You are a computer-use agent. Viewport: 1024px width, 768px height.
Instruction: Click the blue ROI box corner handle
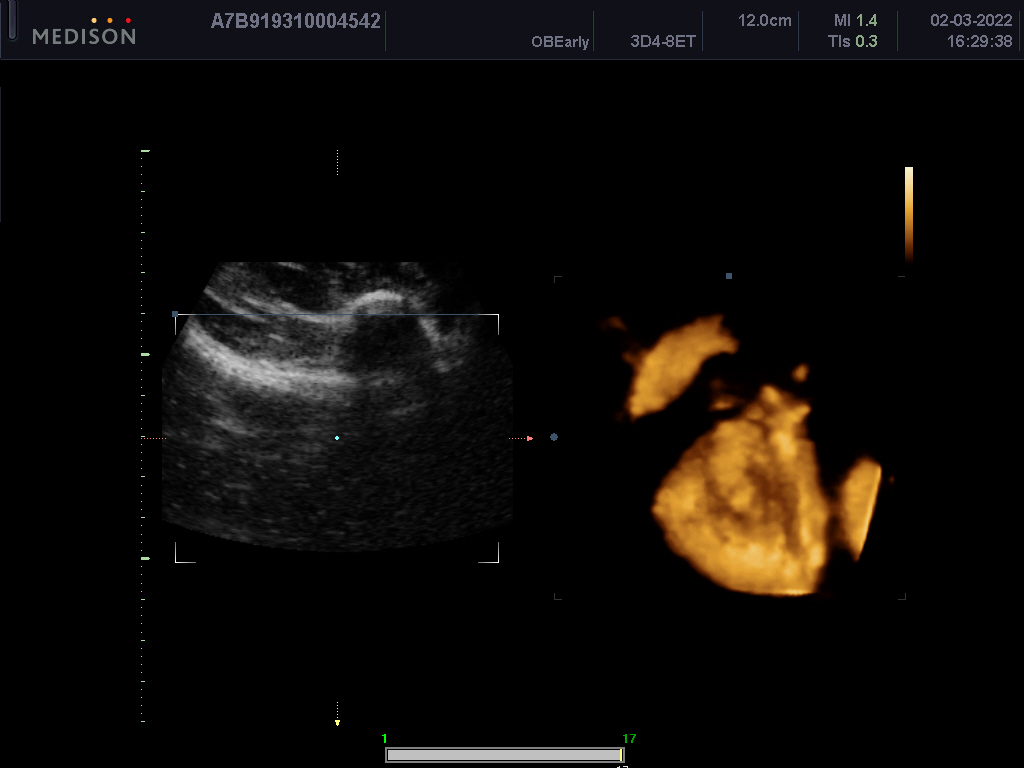(175, 314)
